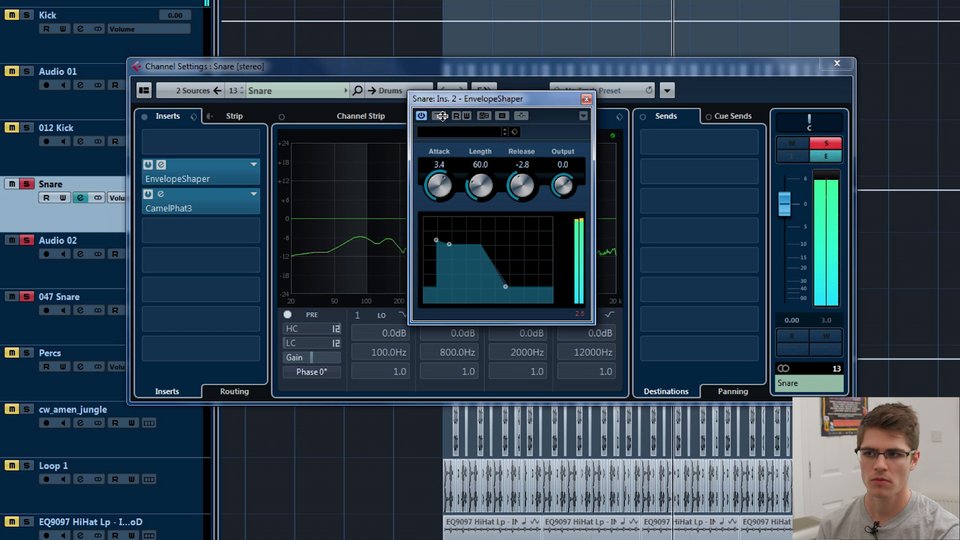The height and width of the screenshot is (540, 960).
Task: Toggle monitor on the 012 Kick track
Action: (63, 141)
